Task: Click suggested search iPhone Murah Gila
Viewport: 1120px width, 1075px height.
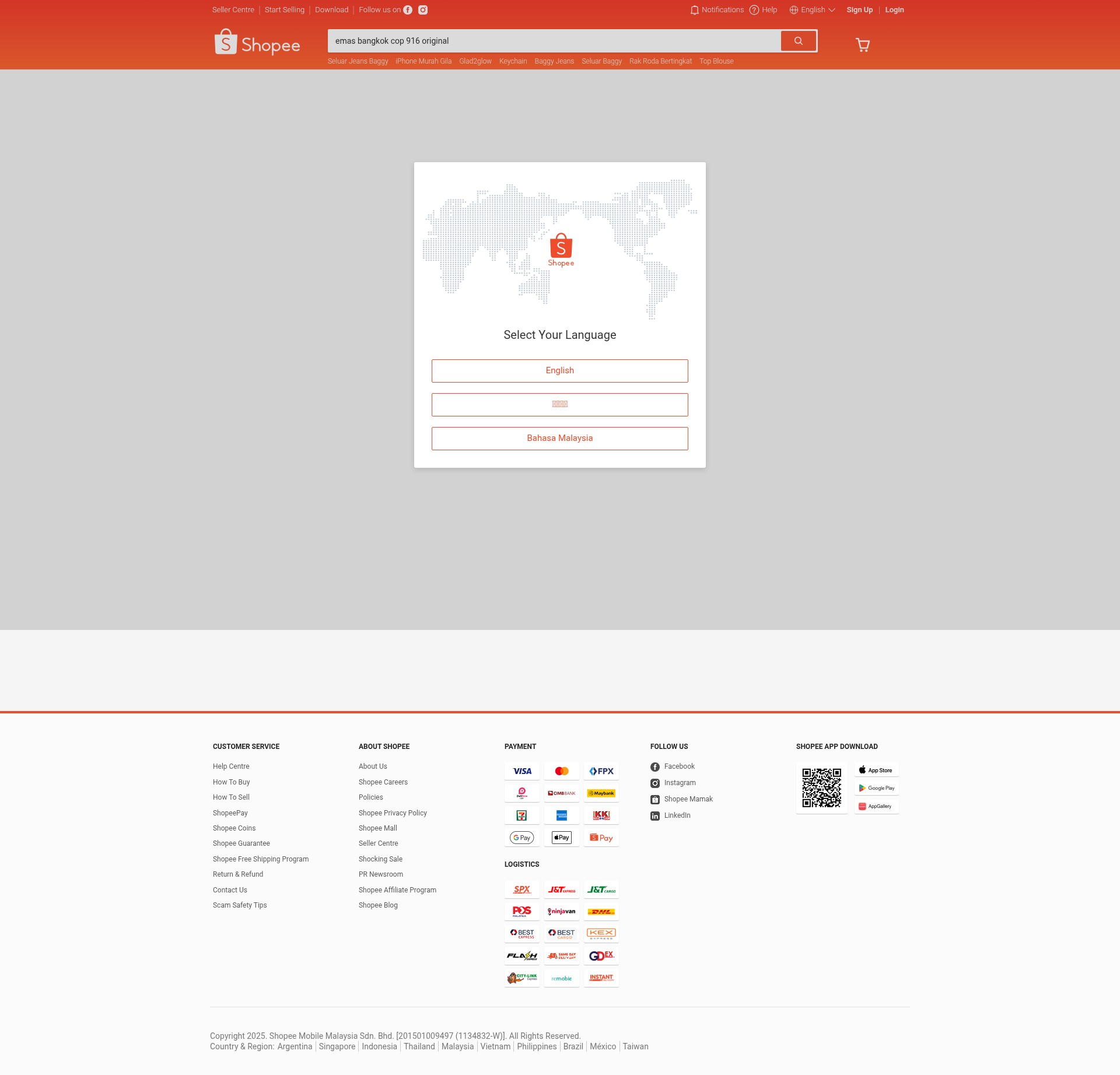Action: click(x=423, y=61)
